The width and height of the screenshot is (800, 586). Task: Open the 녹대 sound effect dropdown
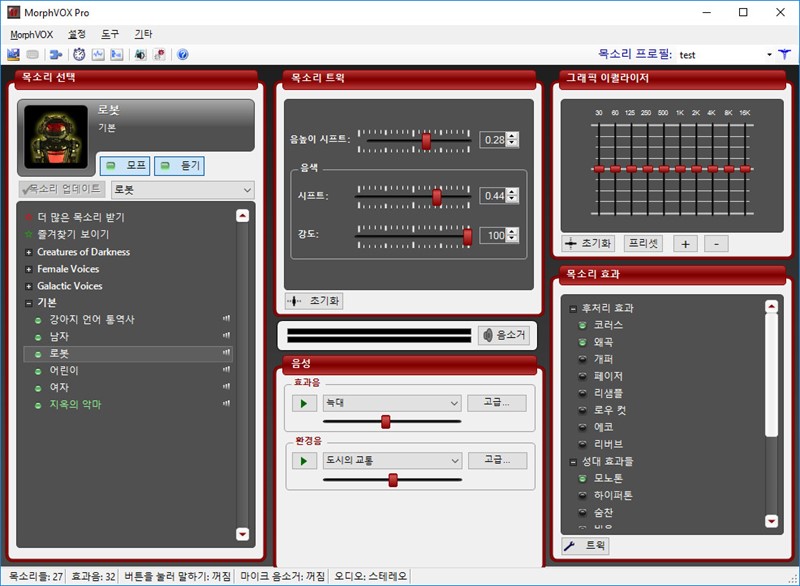point(390,403)
